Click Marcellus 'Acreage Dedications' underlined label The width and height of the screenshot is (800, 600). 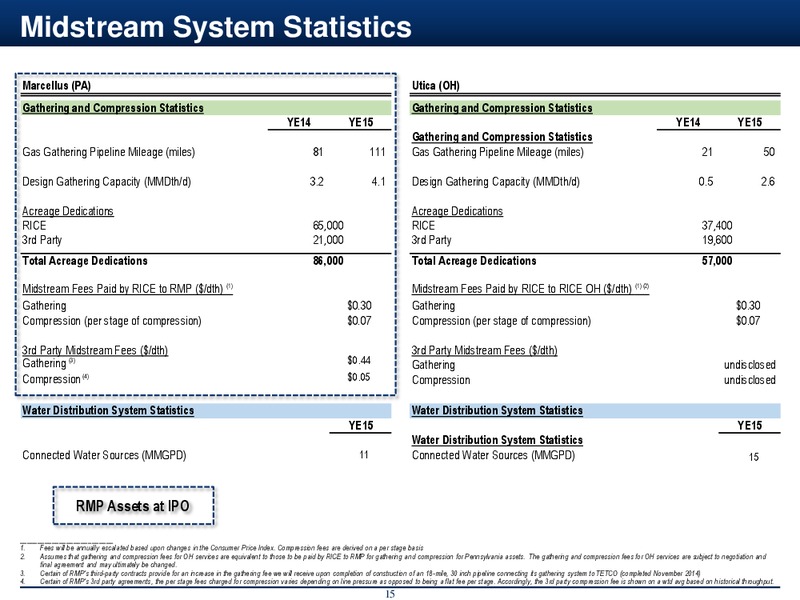[68, 211]
